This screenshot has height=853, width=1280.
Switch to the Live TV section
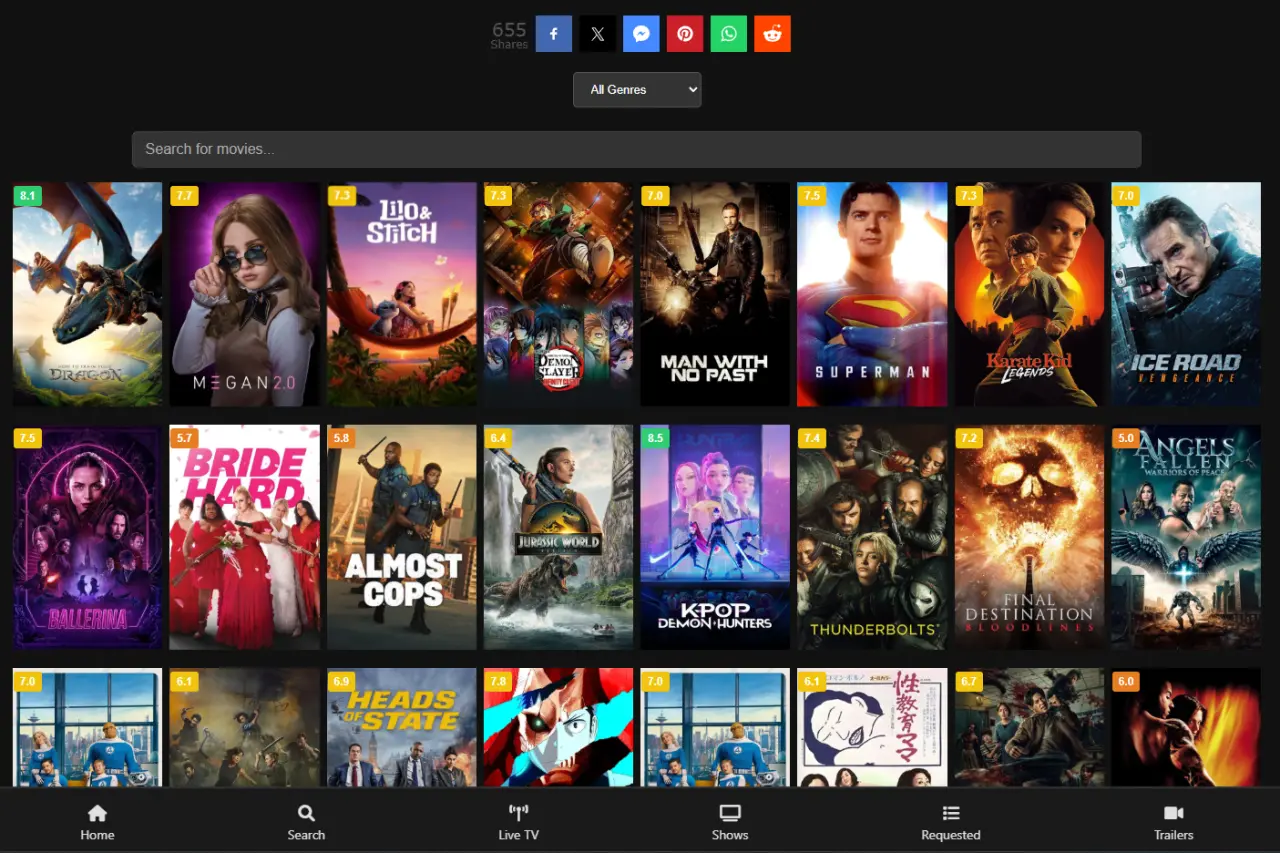(518, 822)
